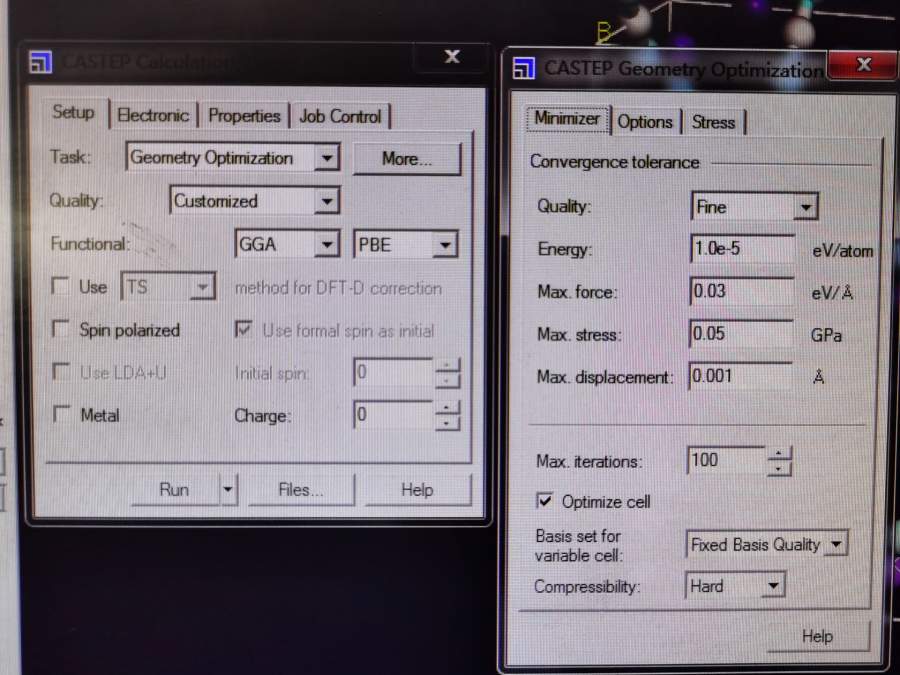Click the CASTEP Calculation window title icon
Viewport: 900px width, 675px height.
[x=41, y=62]
